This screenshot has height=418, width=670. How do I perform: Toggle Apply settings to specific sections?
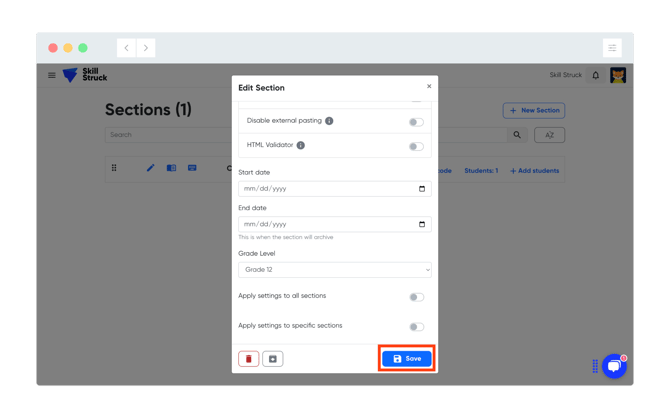coord(416,327)
